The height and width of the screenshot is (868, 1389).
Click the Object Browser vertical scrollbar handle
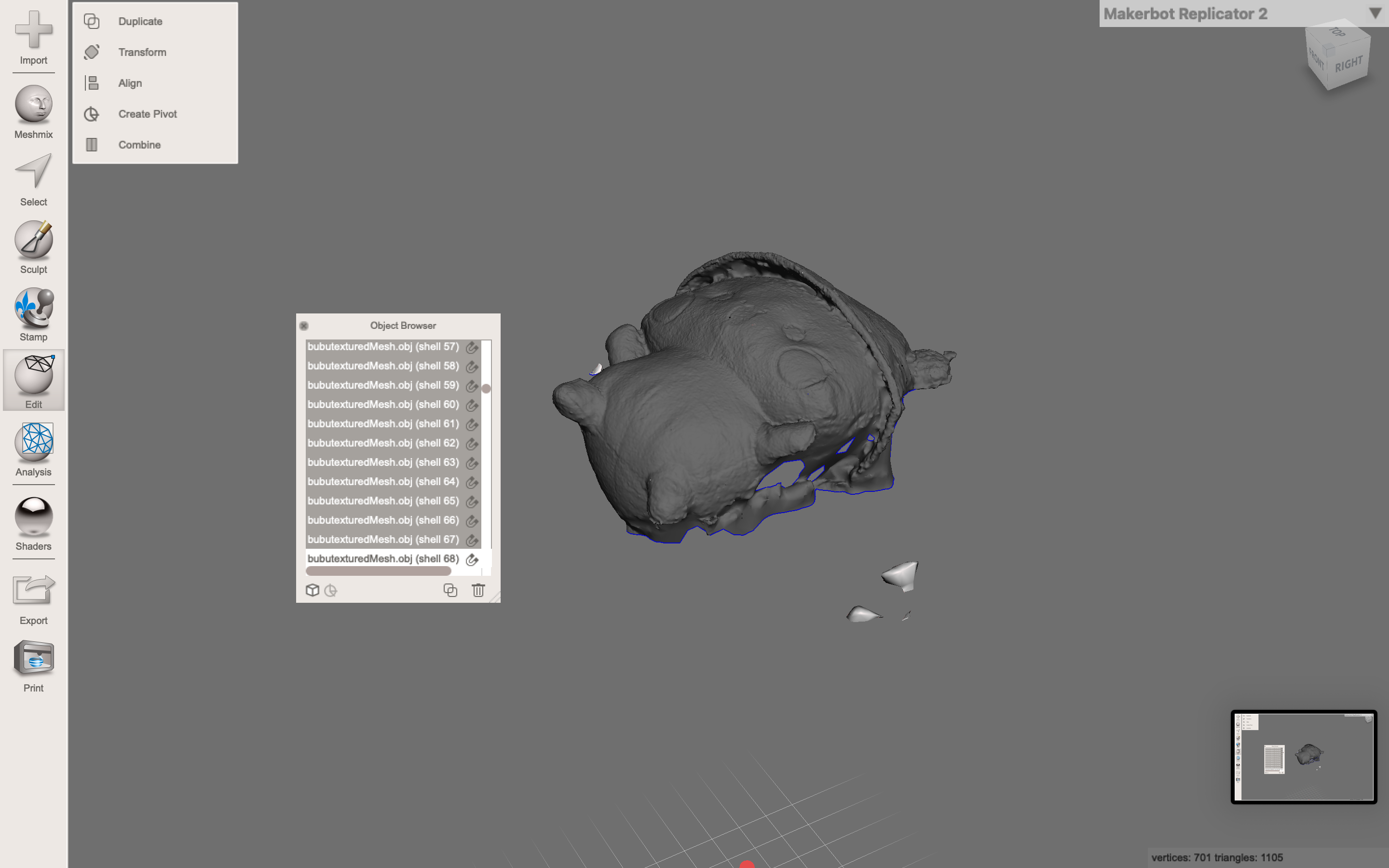486,389
